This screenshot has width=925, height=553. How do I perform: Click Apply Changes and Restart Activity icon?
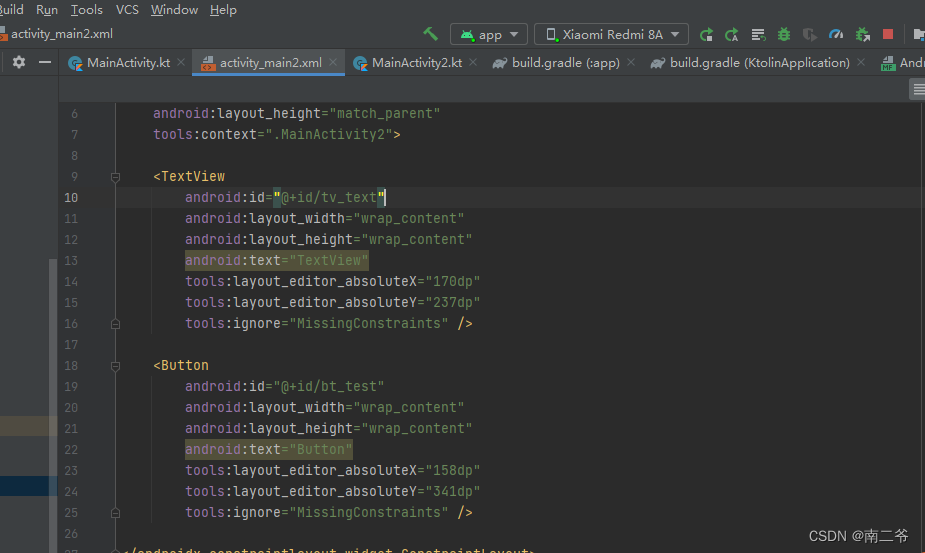pyautogui.click(x=732, y=35)
